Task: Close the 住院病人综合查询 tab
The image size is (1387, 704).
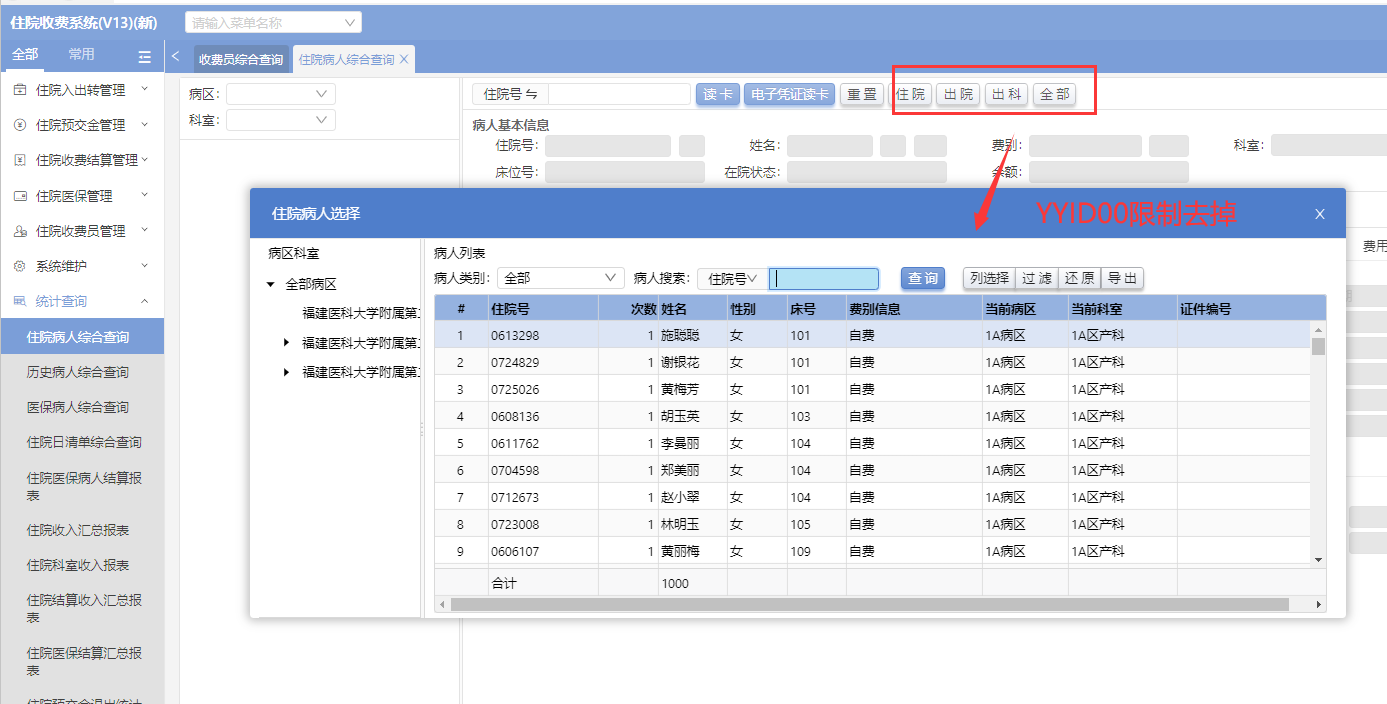Action: tap(404, 59)
